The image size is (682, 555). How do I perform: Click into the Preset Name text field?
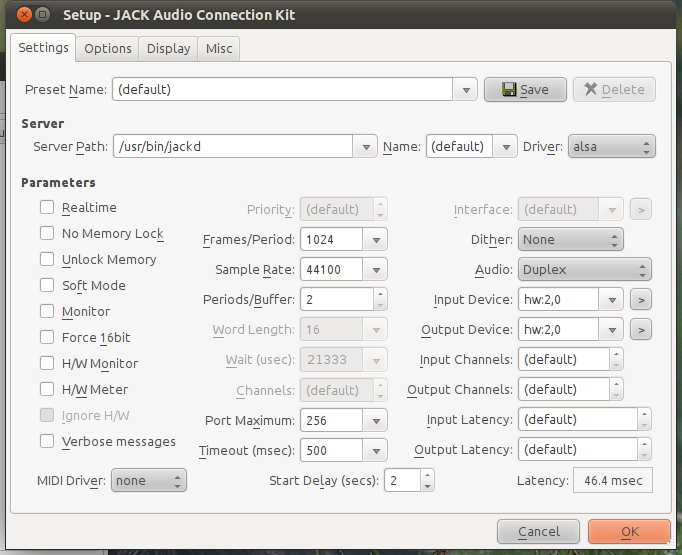tap(283, 90)
